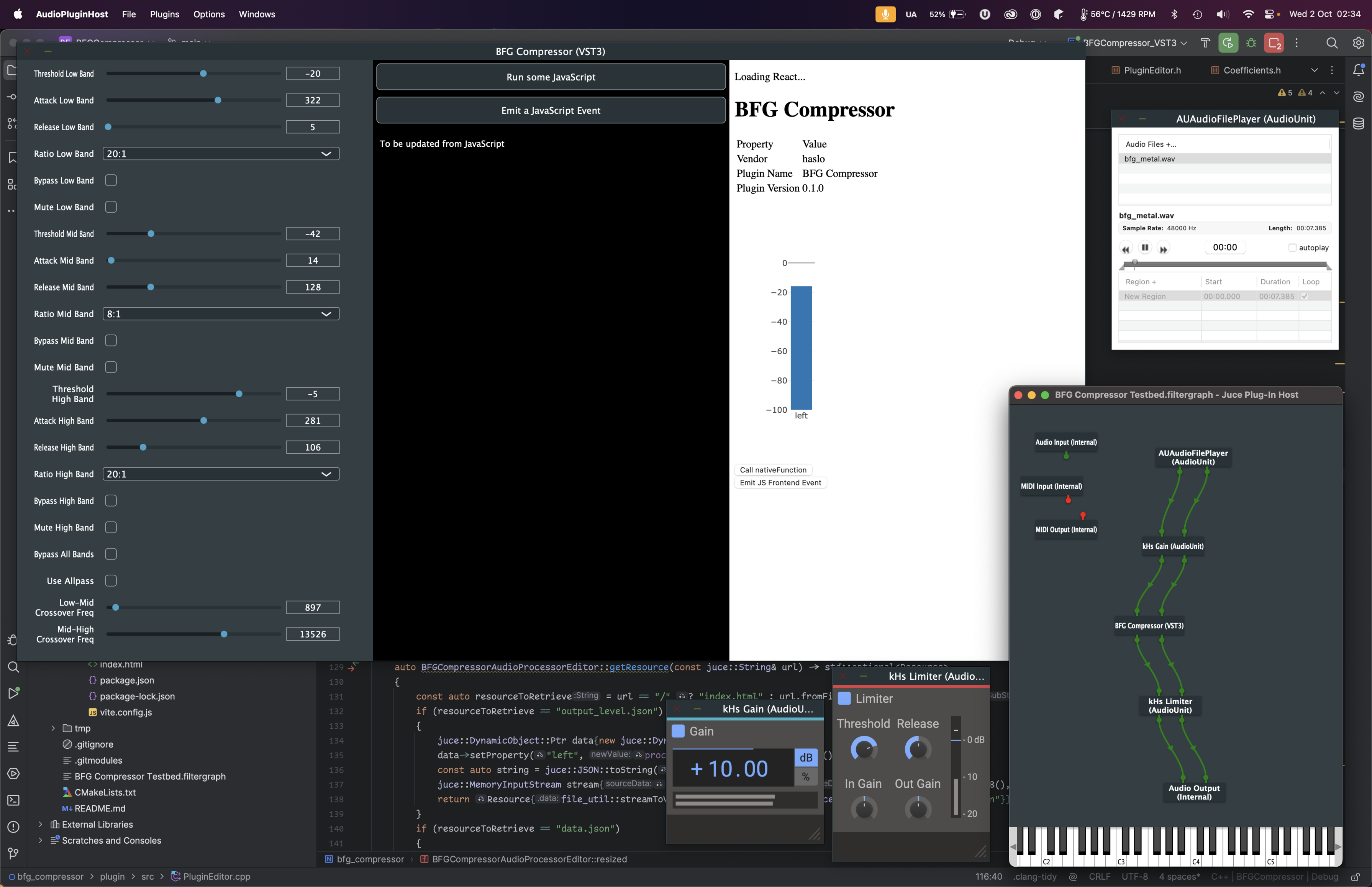Toggle Bypass High Band checkbox
1372x887 pixels.
click(111, 500)
